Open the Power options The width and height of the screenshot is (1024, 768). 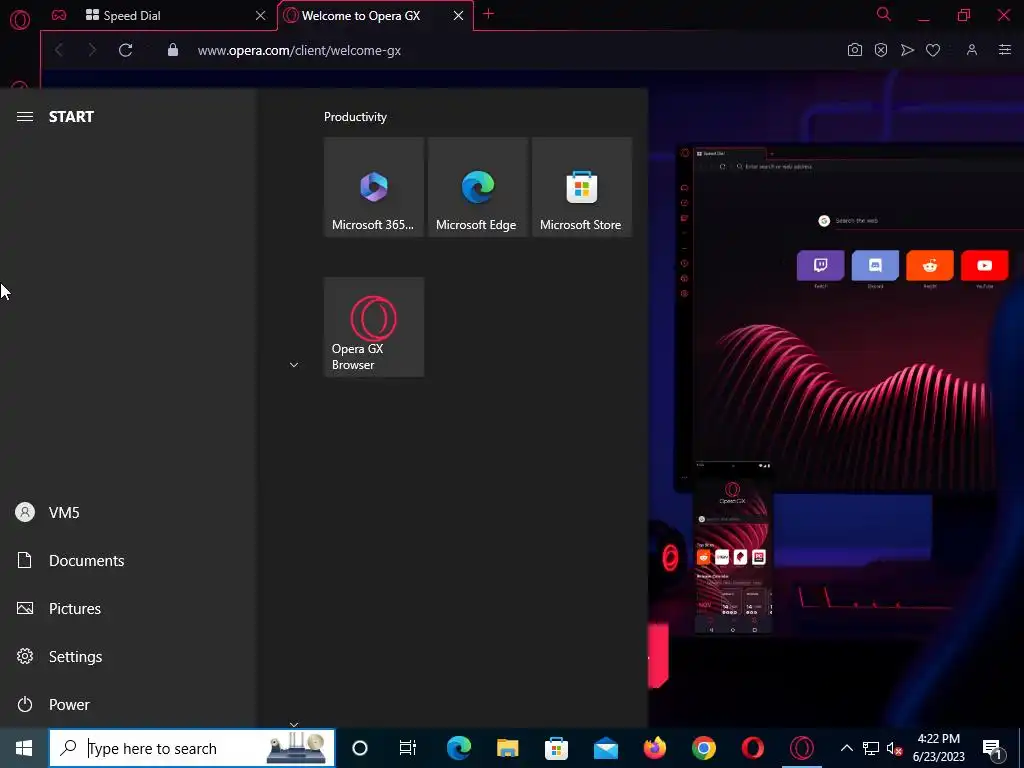[x=127, y=704]
